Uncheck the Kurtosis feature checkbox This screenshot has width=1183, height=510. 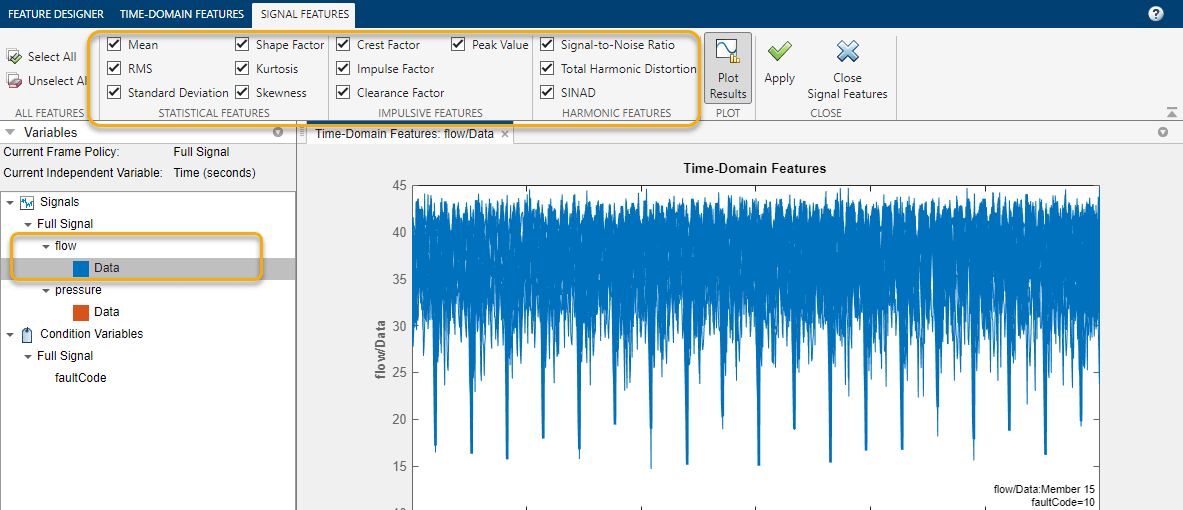coord(242,69)
